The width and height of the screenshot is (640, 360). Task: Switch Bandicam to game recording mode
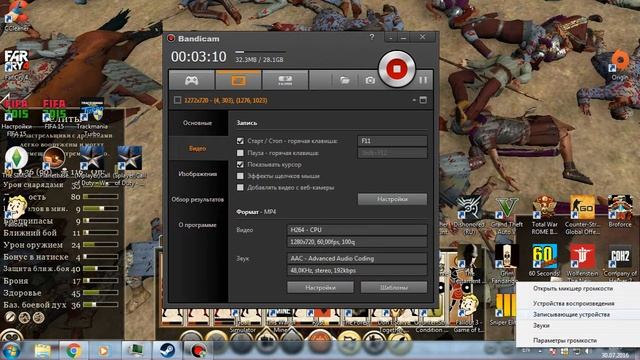click(x=191, y=80)
